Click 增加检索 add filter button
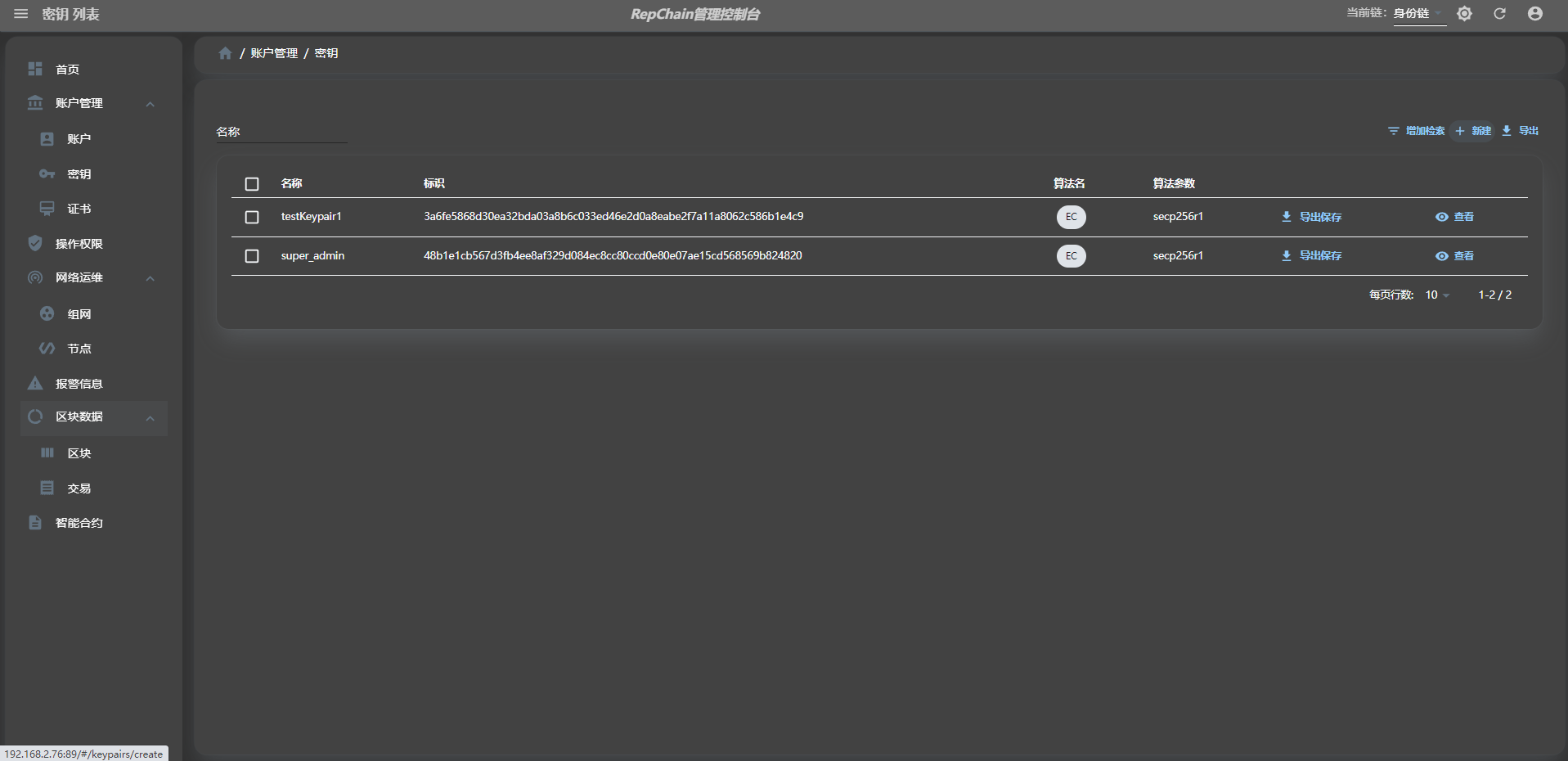 pyautogui.click(x=1417, y=131)
